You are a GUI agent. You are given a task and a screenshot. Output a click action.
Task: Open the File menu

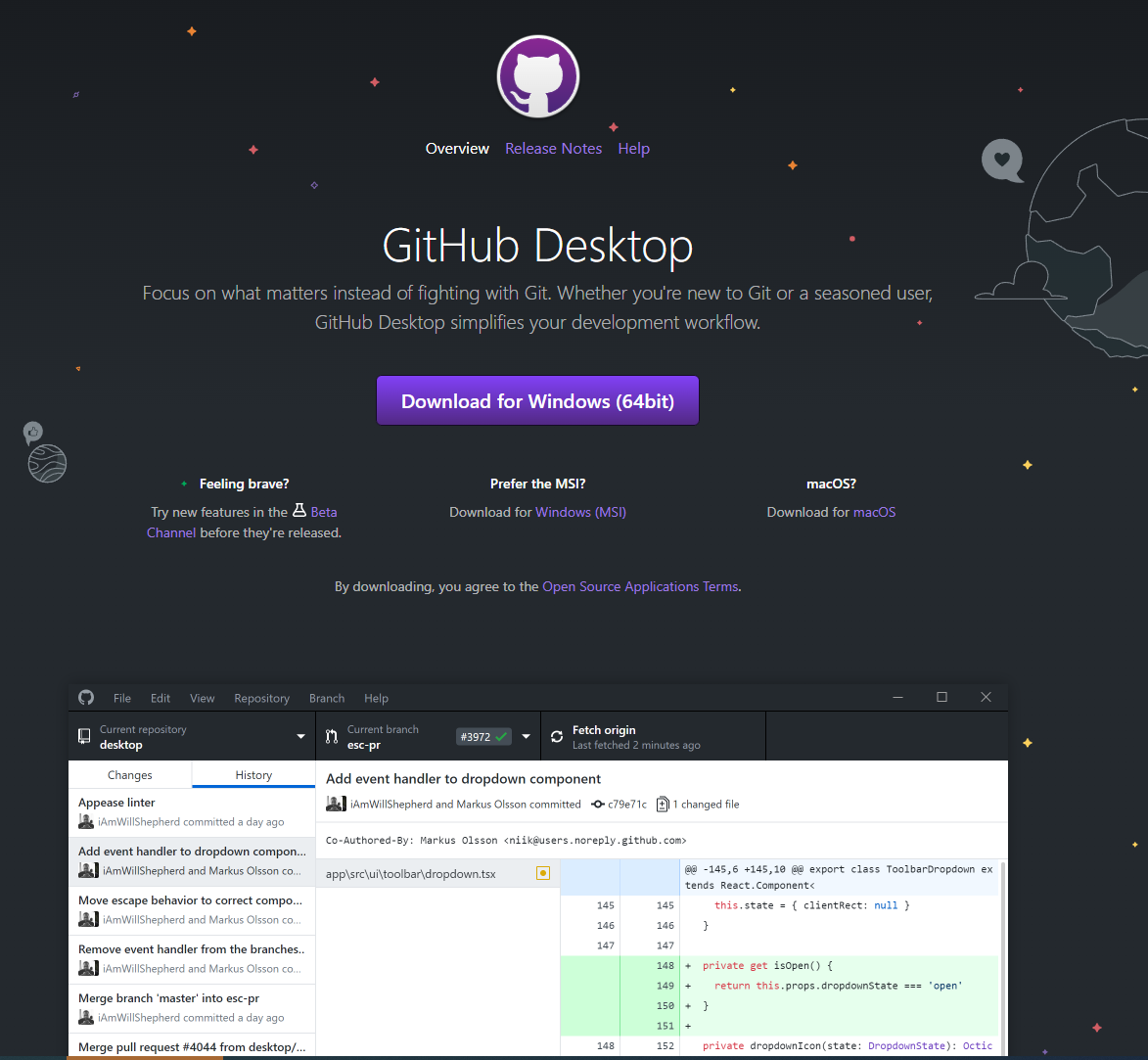(x=122, y=699)
